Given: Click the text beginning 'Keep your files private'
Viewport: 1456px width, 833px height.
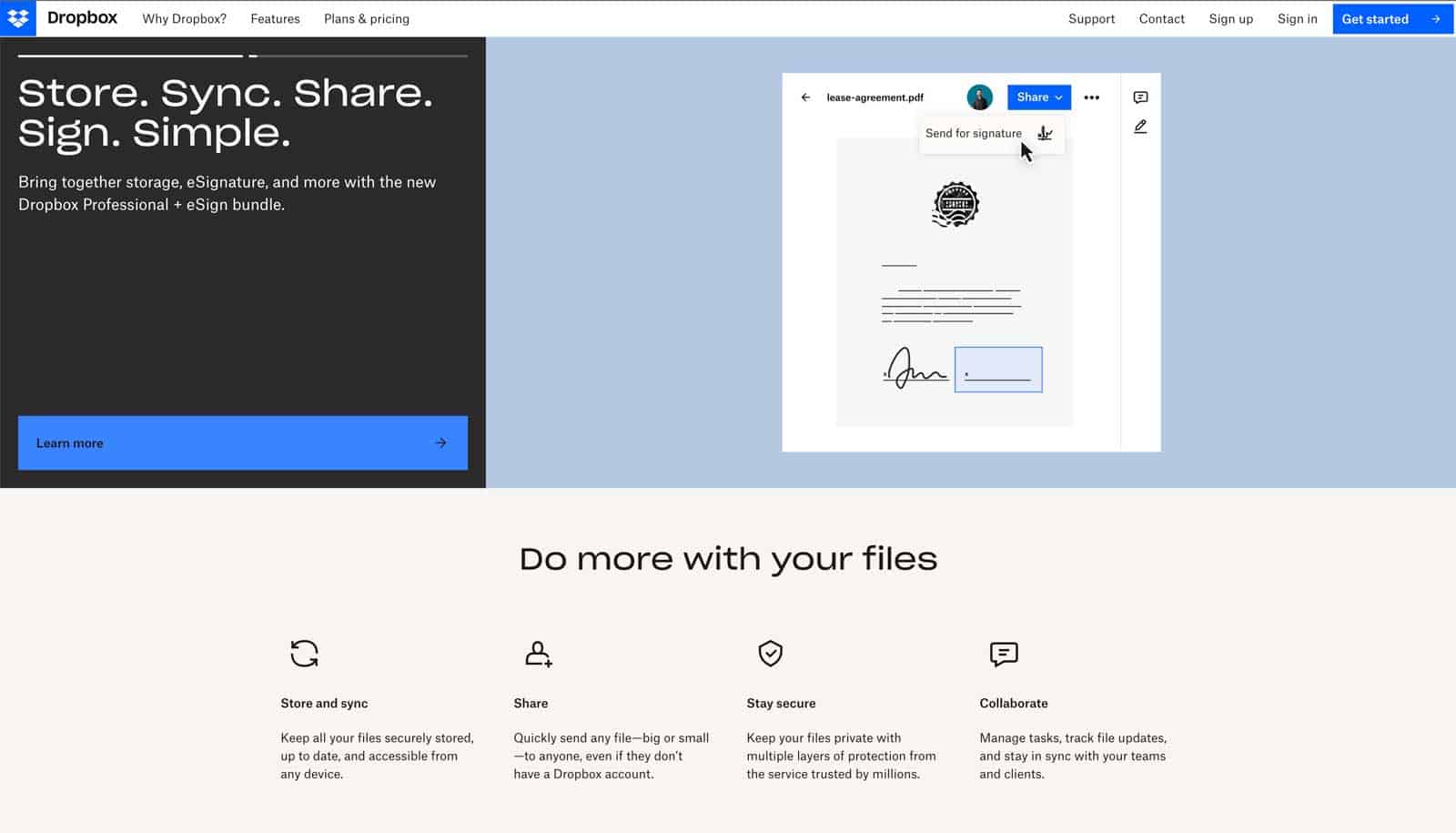Looking at the screenshot, I should [841, 756].
